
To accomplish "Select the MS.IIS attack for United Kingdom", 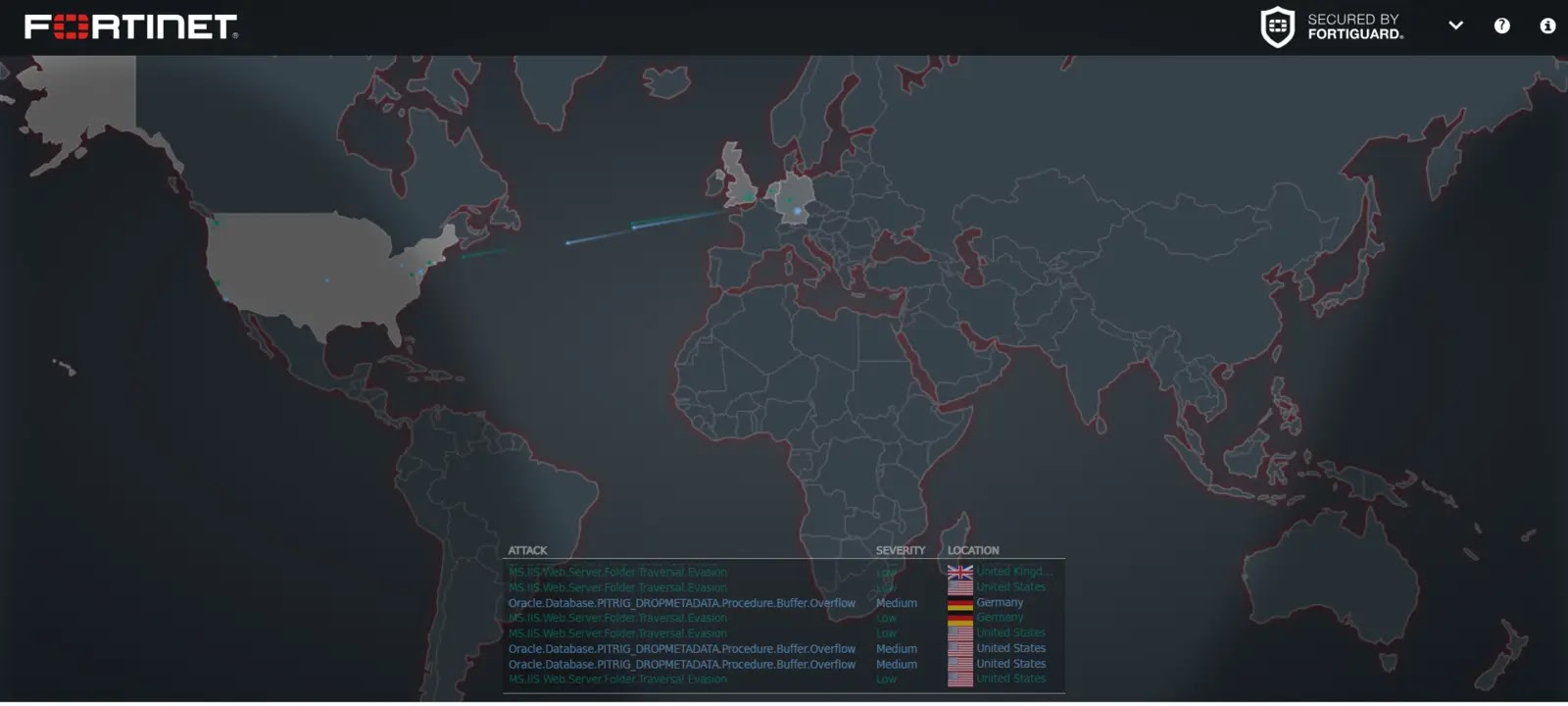I will pyautogui.click(x=617, y=572).
